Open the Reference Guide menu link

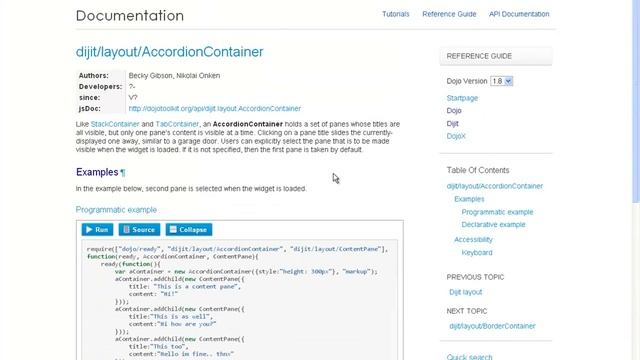pos(449,14)
